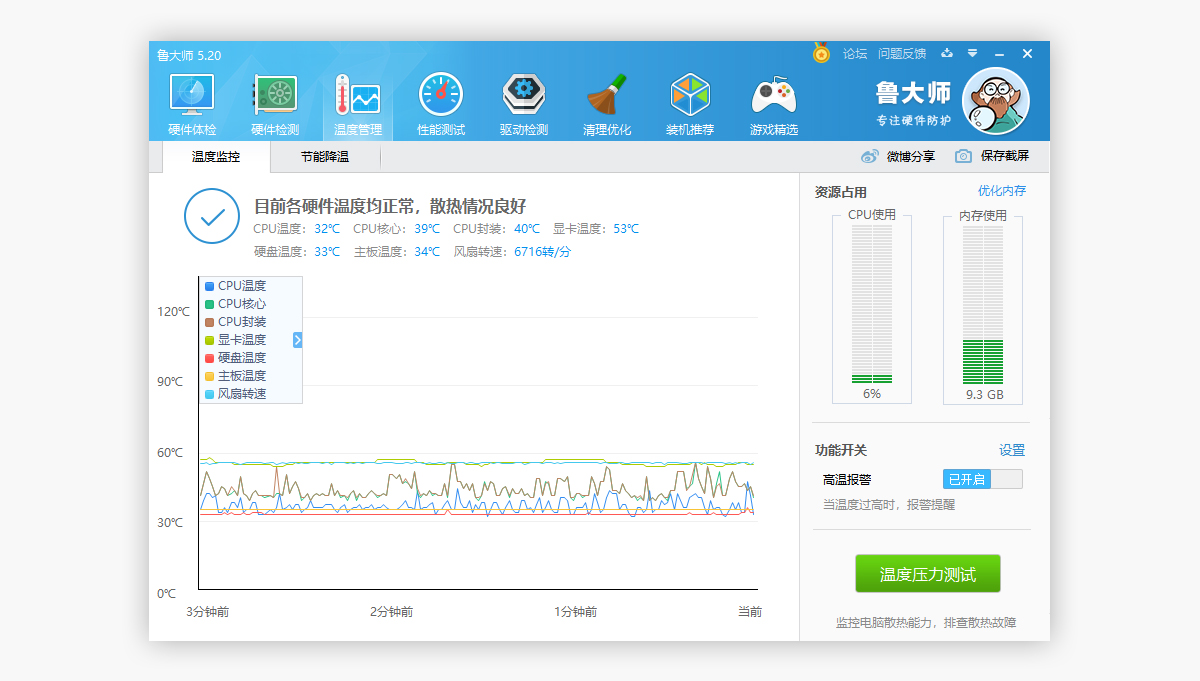
Task: Switch to the 节能降温 tab
Action: coord(325,157)
